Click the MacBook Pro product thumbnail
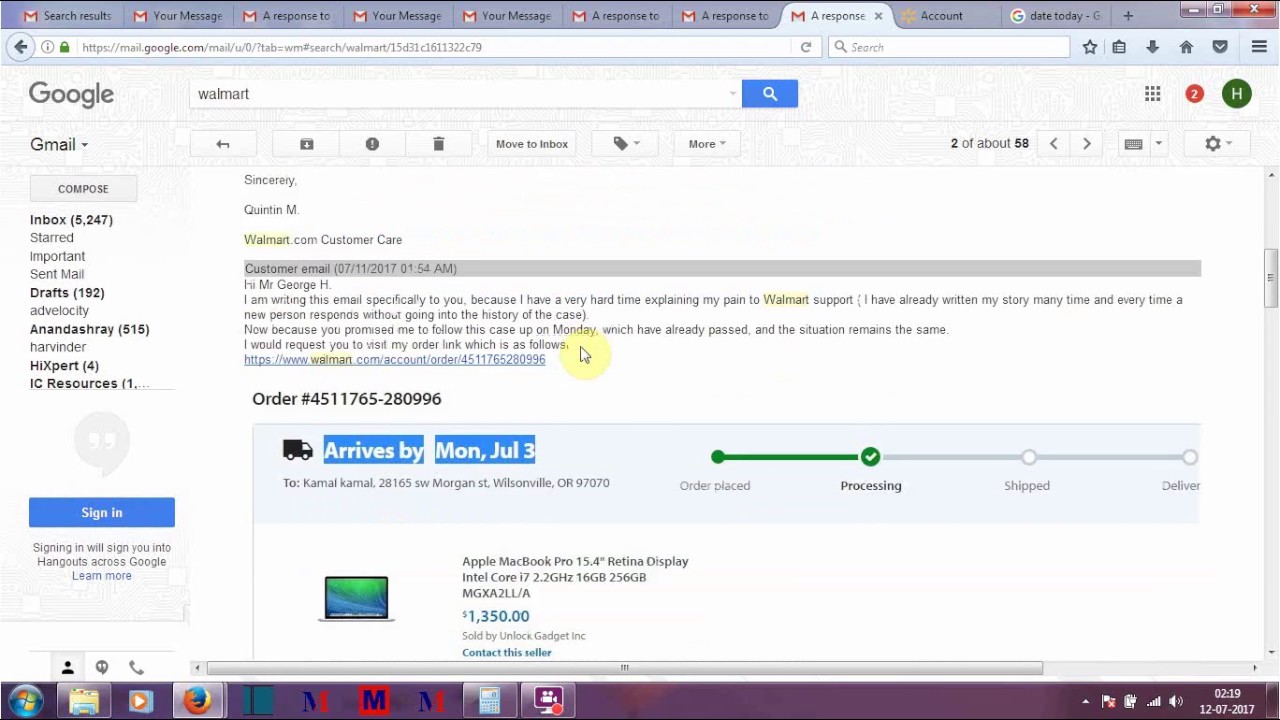This screenshot has width=1280, height=720. (x=356, y=599)
